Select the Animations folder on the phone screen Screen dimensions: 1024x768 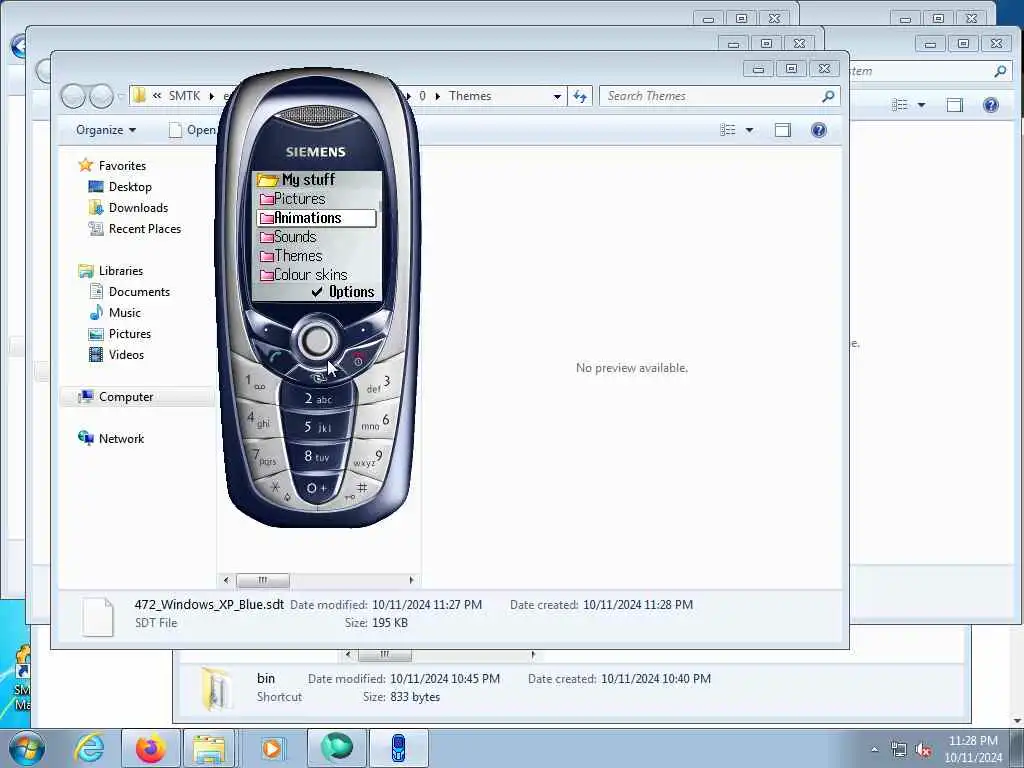click(317, 218)
